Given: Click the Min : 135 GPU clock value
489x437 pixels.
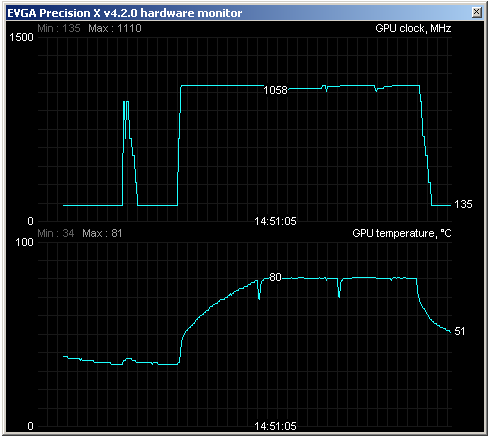Looking at the screenshot, I should point(59,28).
